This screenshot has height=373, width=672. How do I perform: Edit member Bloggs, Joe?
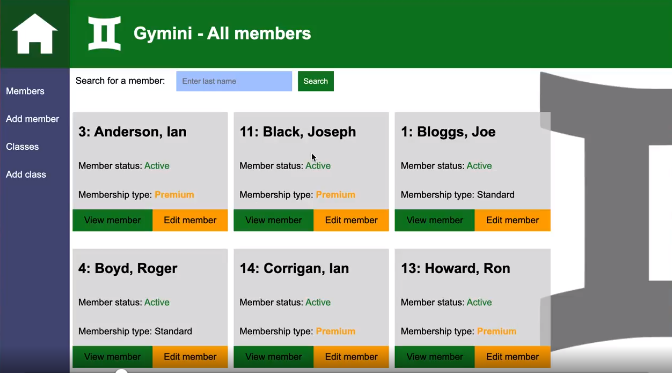[513, 220]
